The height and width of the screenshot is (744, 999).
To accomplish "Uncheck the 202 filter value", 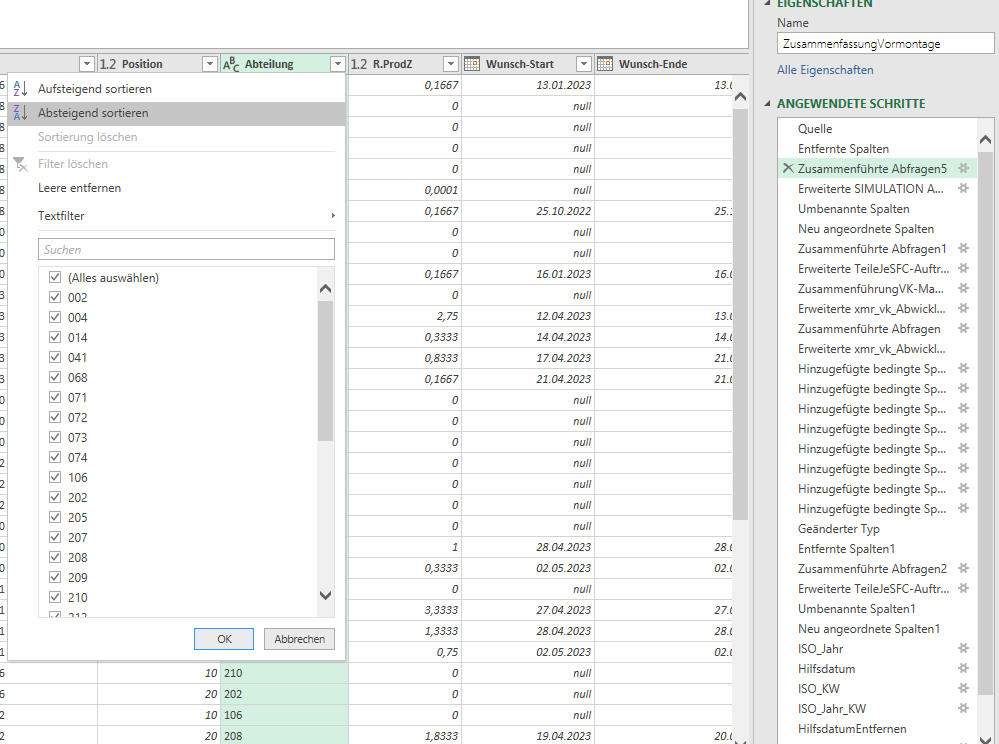I will click(x=55, y=497).
